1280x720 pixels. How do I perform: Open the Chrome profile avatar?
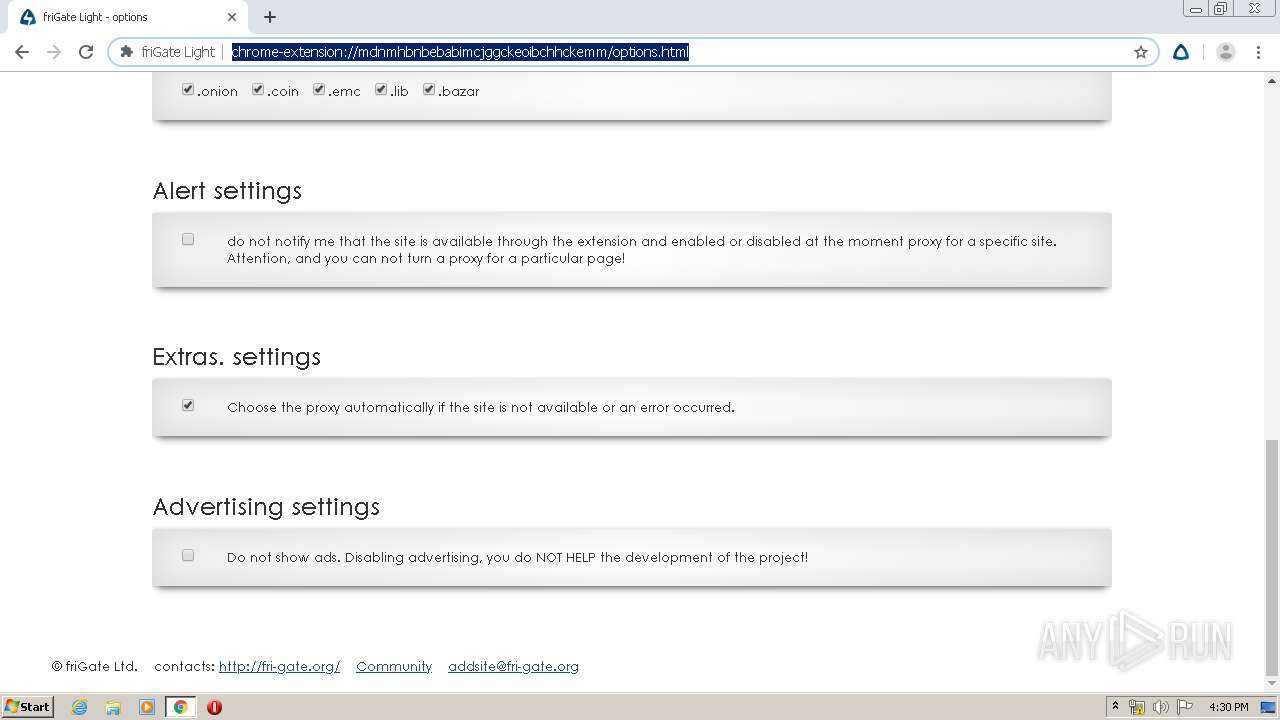click(1226, 52)
